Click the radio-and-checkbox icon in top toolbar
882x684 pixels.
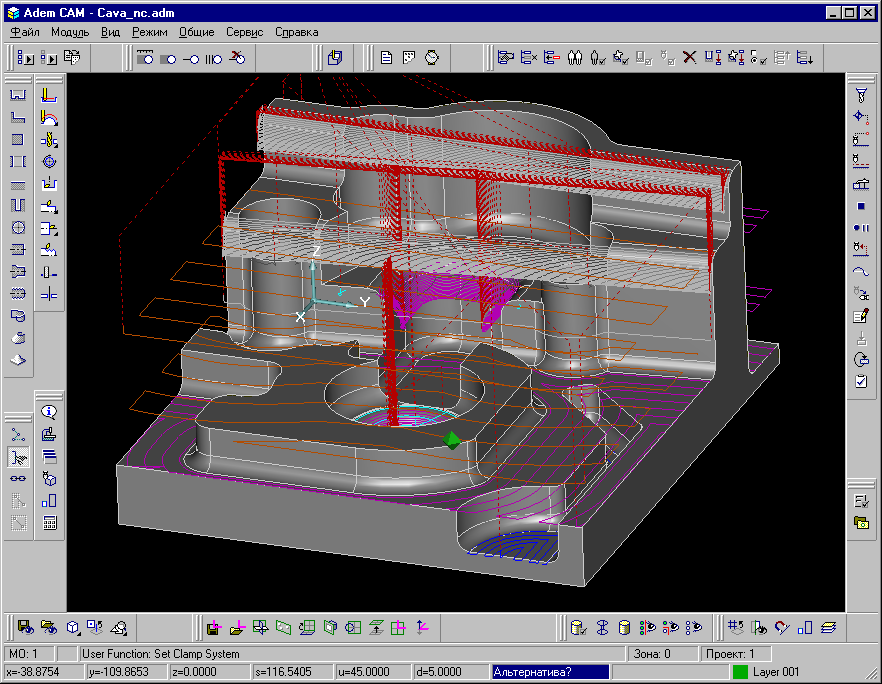[x=759, y=57]
